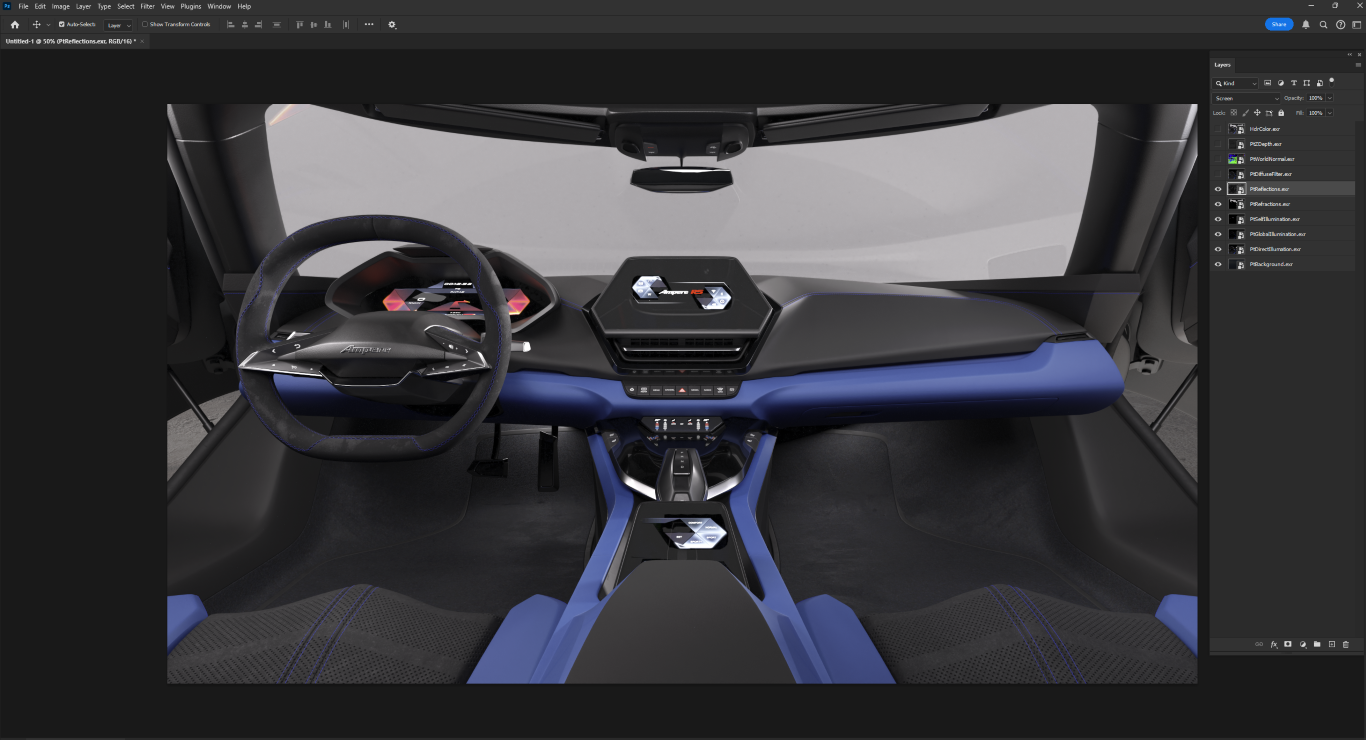1366x740 pixels.
Task: Uncheck the Auto-Select checkbox
Action: (x=62, y=24)
